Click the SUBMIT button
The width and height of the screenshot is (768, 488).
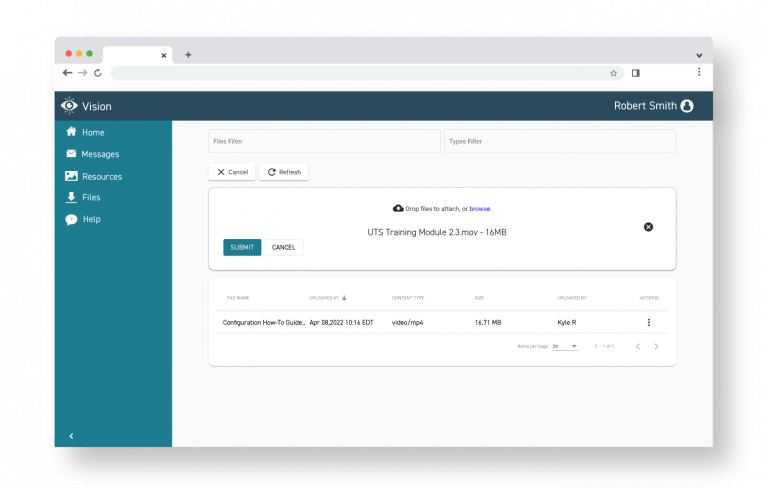[242, 247]
